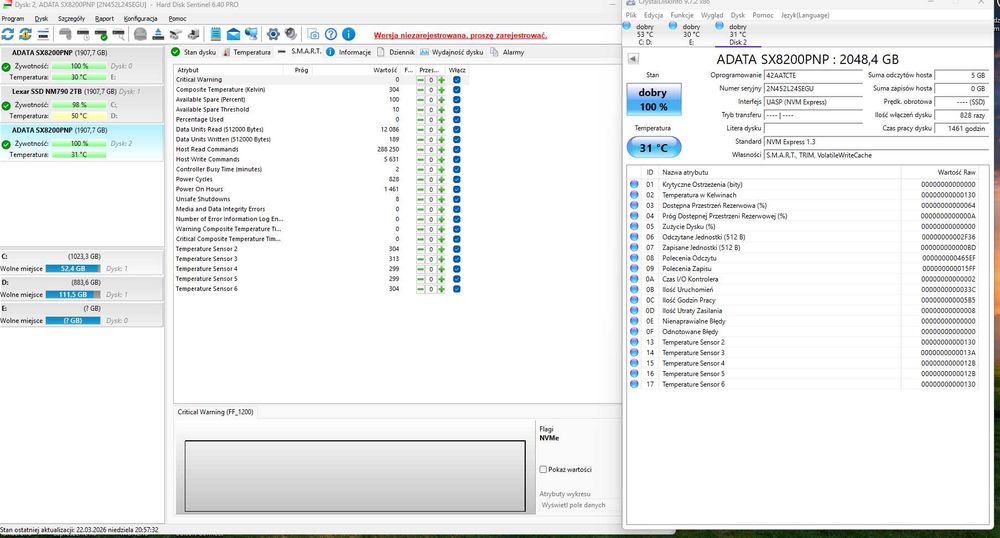Toggle the Włącz checkbox for Power Cycles
This screenshot has width=1000, height=538.
[457, 180]
